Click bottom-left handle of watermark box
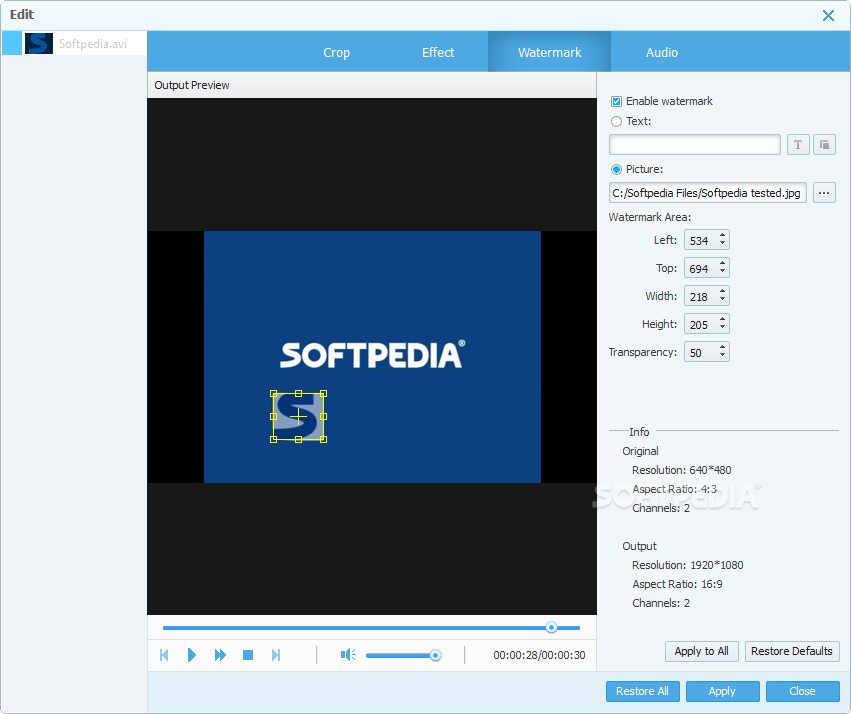851x714 pixels. coord(274,439)
